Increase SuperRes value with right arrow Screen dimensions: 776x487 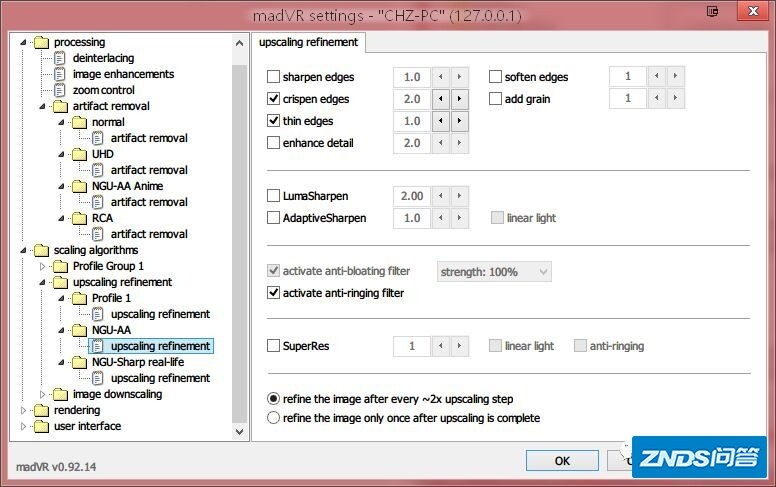coord(459,346)
